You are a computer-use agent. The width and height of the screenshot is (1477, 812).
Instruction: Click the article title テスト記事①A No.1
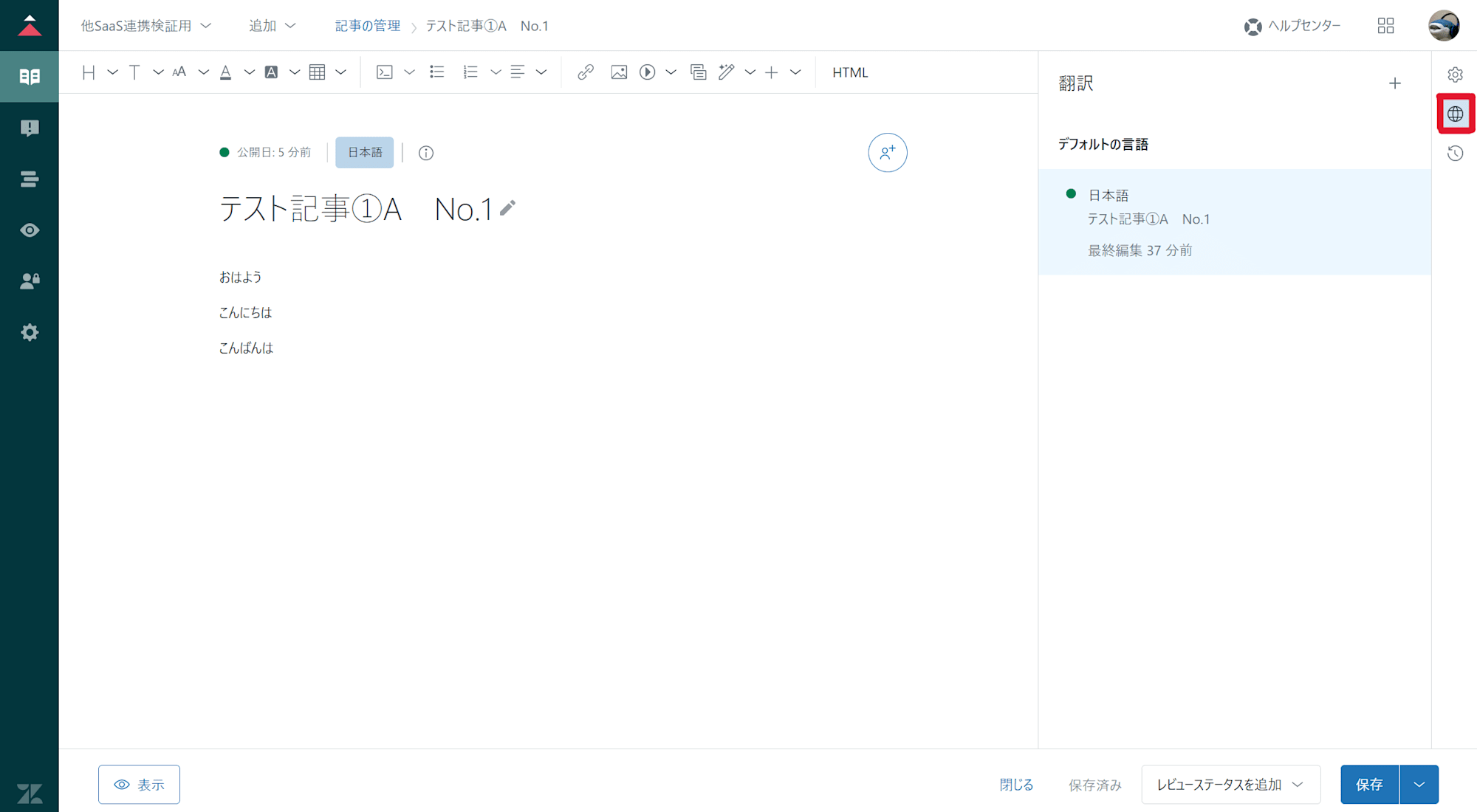tap(356, 209)
